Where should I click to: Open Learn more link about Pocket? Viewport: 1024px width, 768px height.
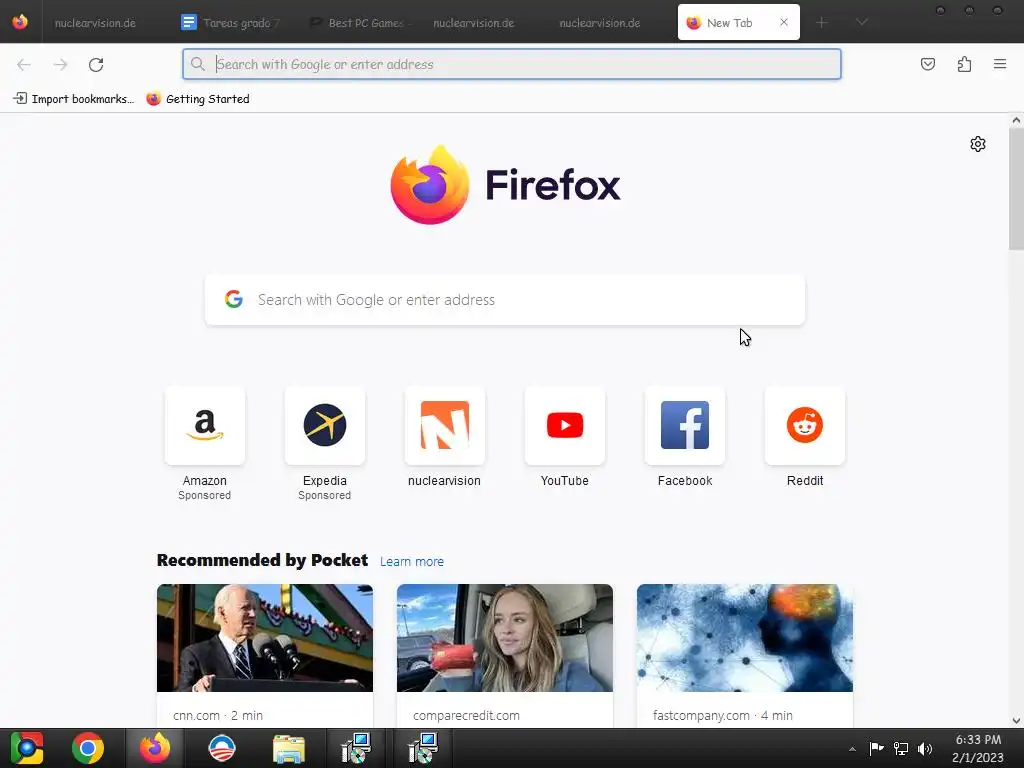(x=411, y=562)
